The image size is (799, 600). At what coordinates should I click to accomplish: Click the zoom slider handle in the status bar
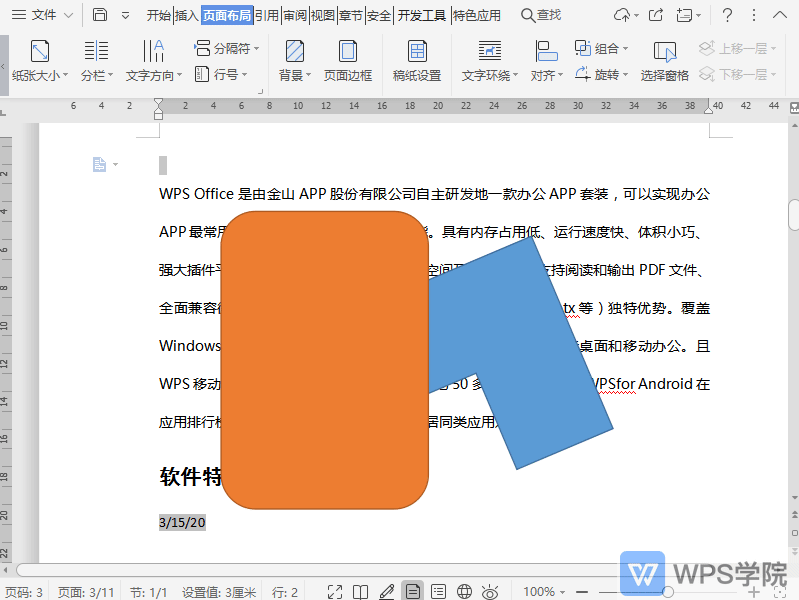coord(668,591)
